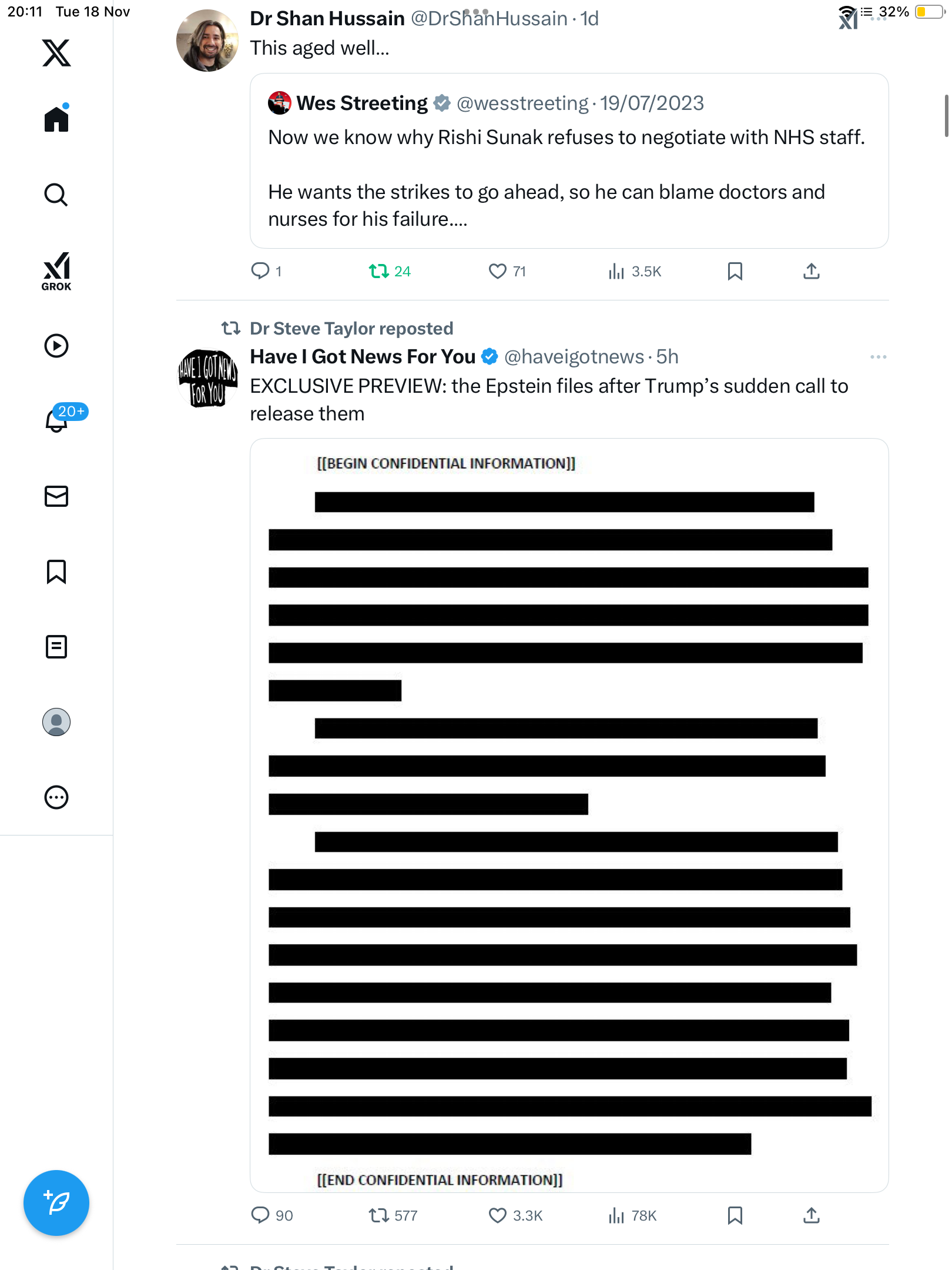Open the Search and Explore page
The height and width of the screenshot is (1270, 952).
pos(56,195)
